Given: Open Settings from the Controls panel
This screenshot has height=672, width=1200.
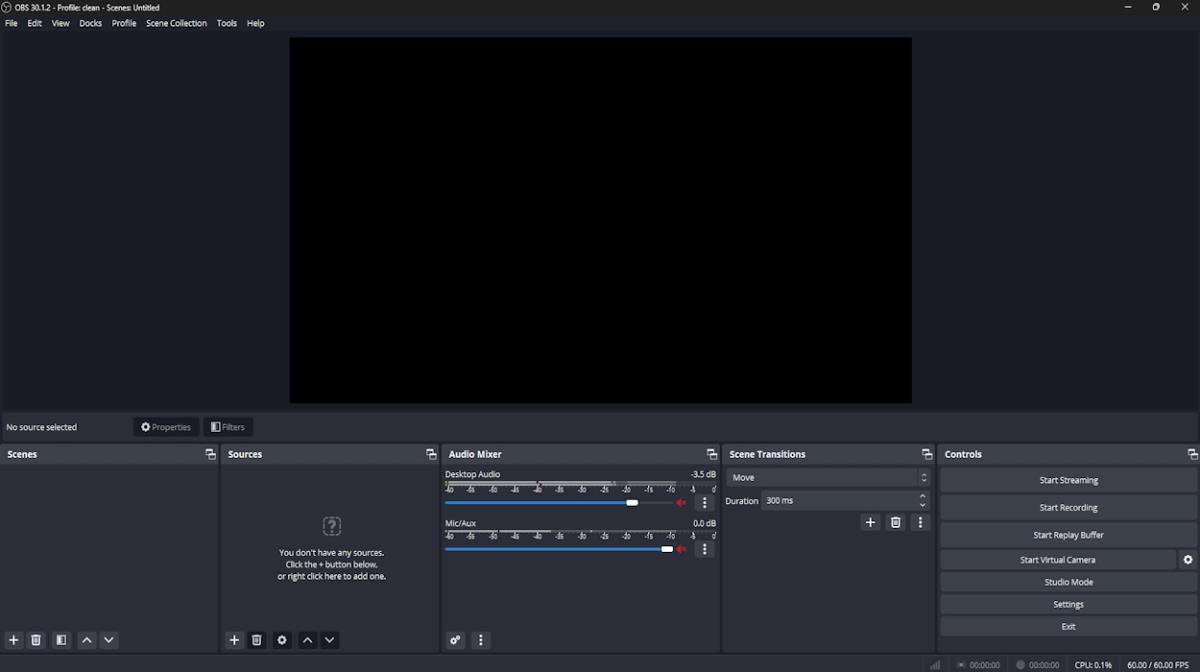Looking at the screenshot, I should tap(1068, 604).
